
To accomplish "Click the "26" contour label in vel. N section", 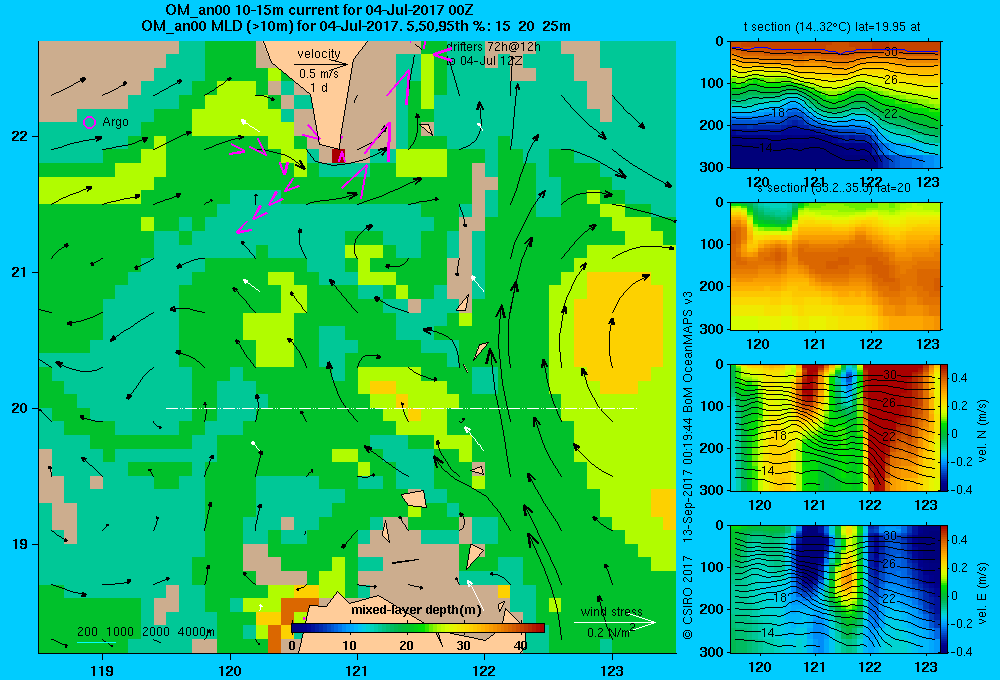I will [889, 403].
